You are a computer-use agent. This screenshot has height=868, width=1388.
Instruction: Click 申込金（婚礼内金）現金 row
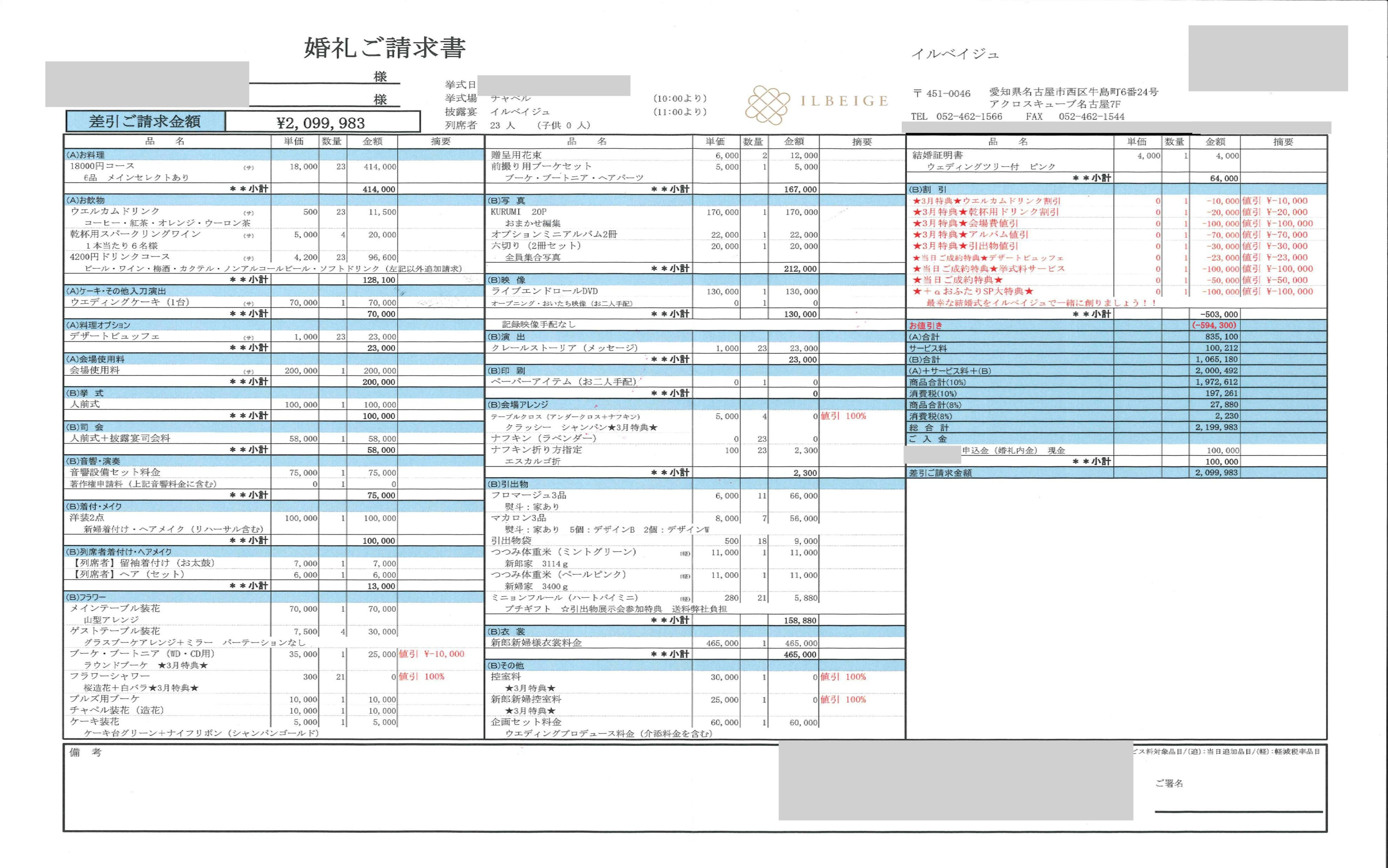(1117, 450)
